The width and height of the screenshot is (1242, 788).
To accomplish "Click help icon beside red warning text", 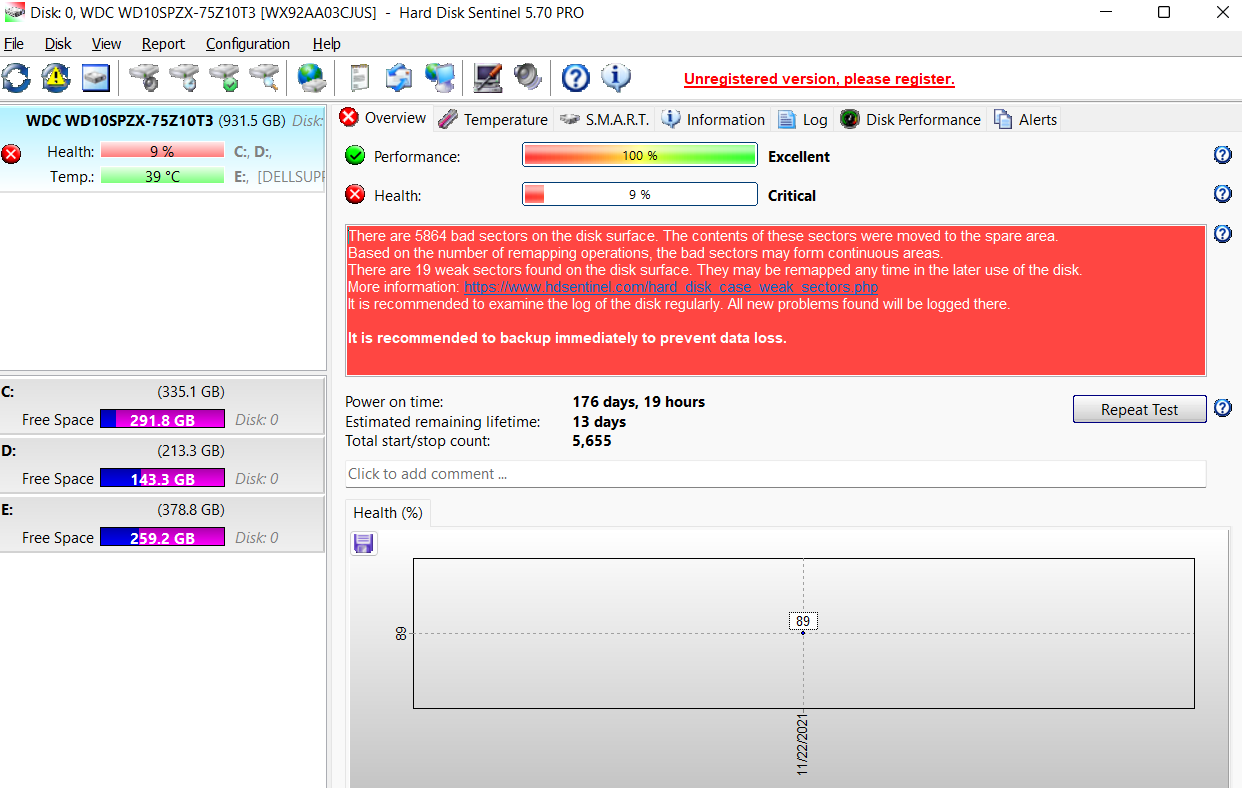I will [1222, 234].
